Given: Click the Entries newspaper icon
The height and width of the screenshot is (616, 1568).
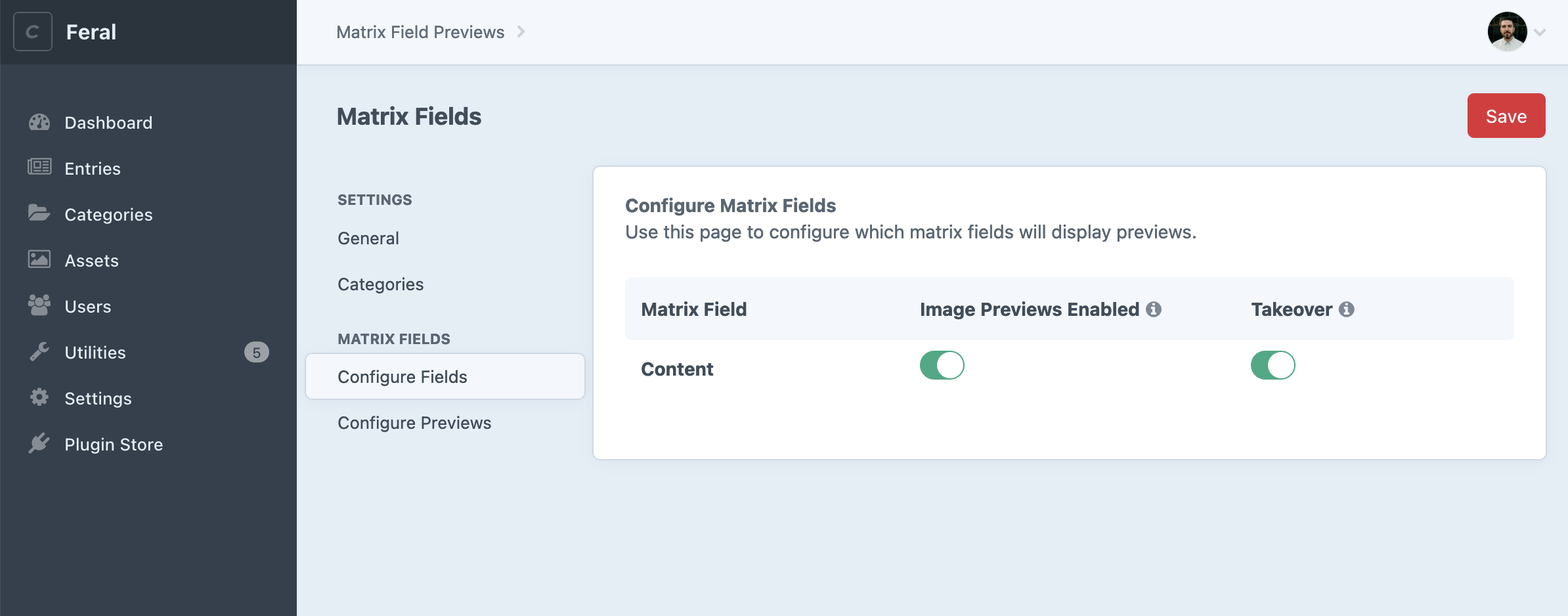Looking at the screenshot, I should click(39, 167).
